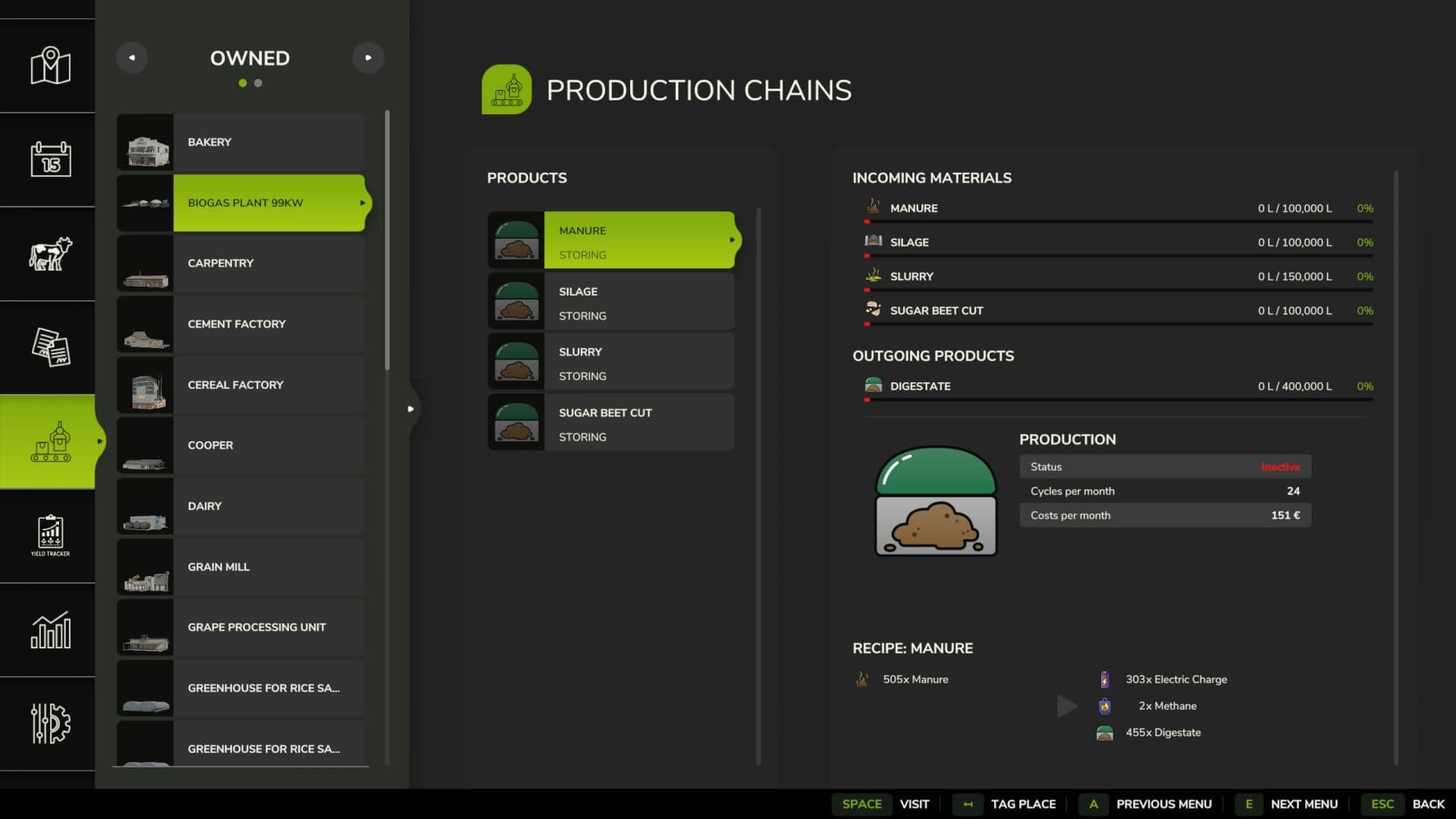Open the settings sliders gear icon
1456x819 pixels.
[x=50, y=723]
